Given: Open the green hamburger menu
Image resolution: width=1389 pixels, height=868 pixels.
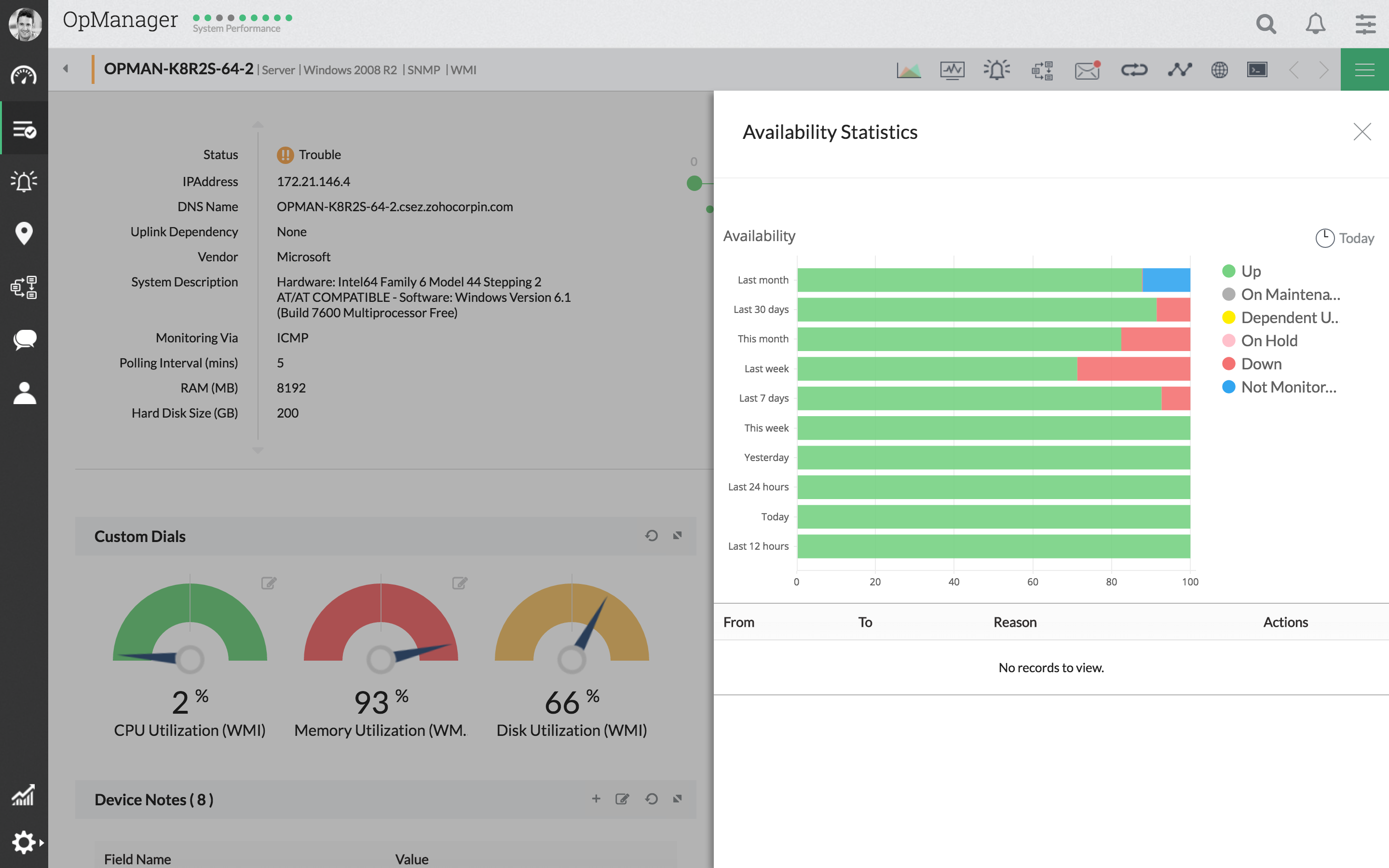Looking at the screenshot, I should tap(1364, 70).
